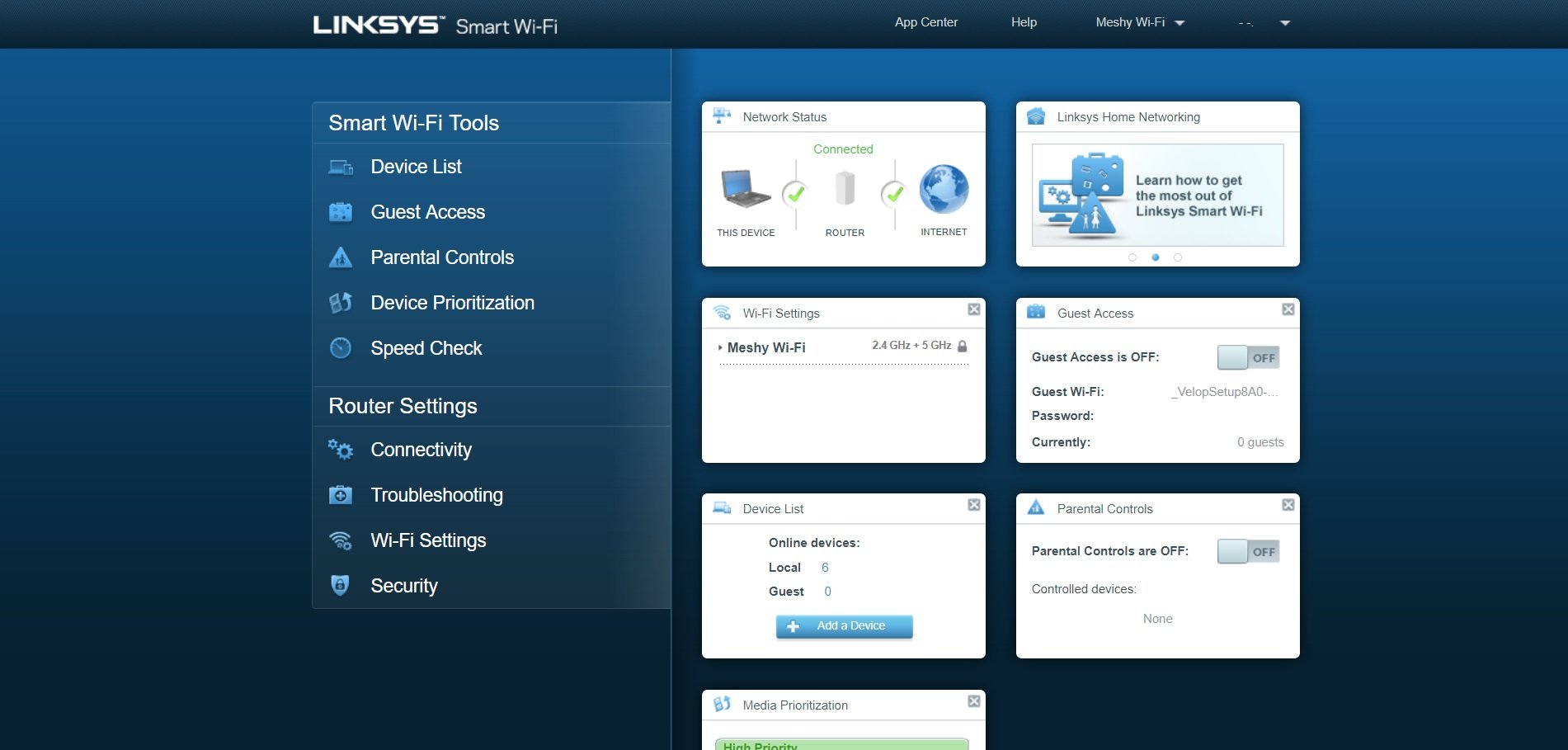This screenshot has height=750, width=1568.
Task: Click the green Connected status text
Action: click(843, 149)
